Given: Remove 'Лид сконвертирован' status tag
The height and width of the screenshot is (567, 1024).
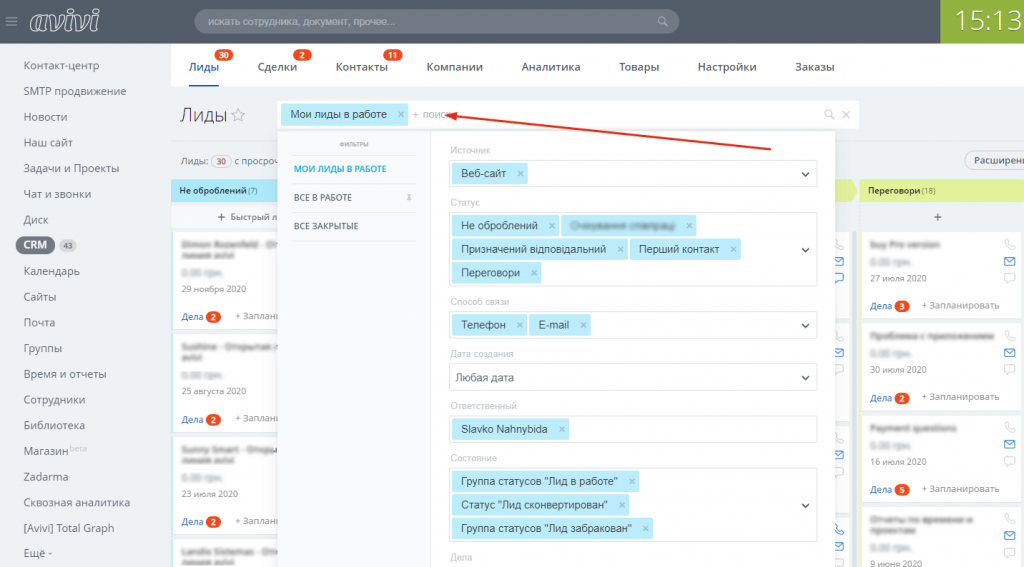Looking at the screenshot, I should click(622, 505).
